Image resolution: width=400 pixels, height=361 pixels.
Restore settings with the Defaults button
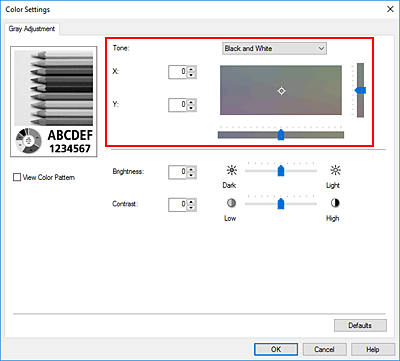360,325
